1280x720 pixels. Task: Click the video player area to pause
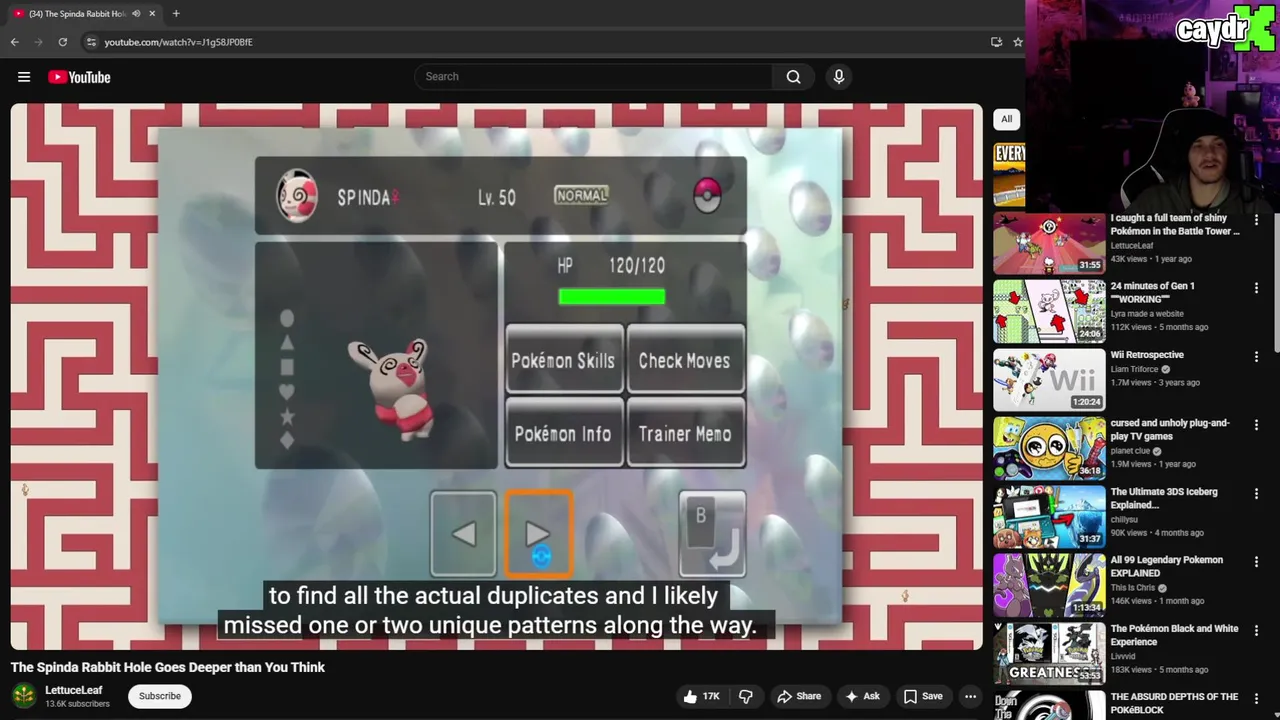(x=497, y=377)
